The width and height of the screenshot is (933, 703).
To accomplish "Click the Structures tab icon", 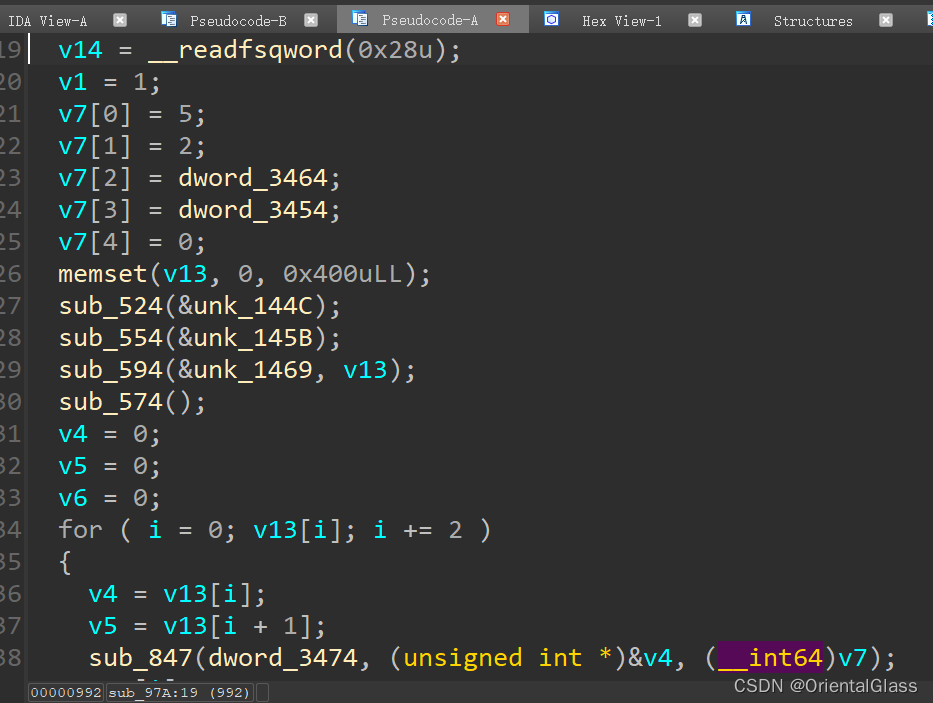I will pos(743,20).
